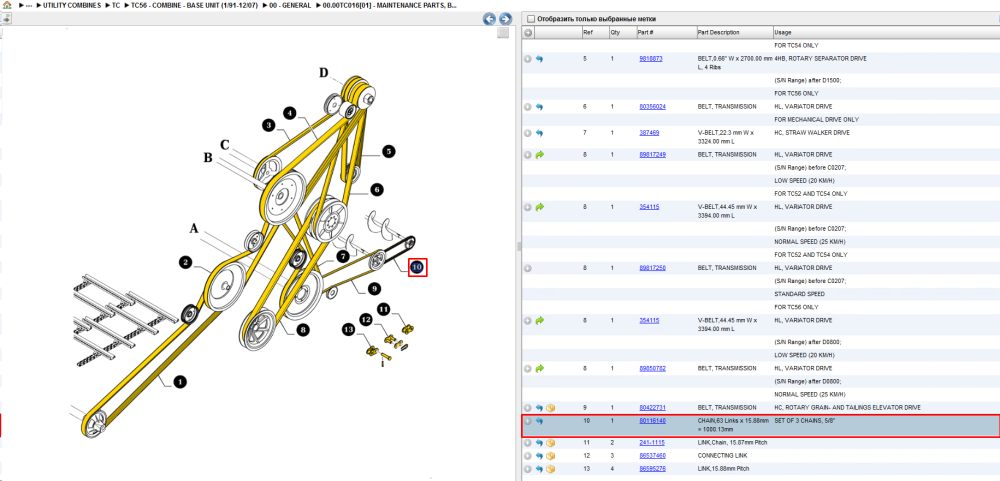Open part number link 80356024
Image resolution: width=1000 pixels, height=481 pixels.
pos(652,107)
